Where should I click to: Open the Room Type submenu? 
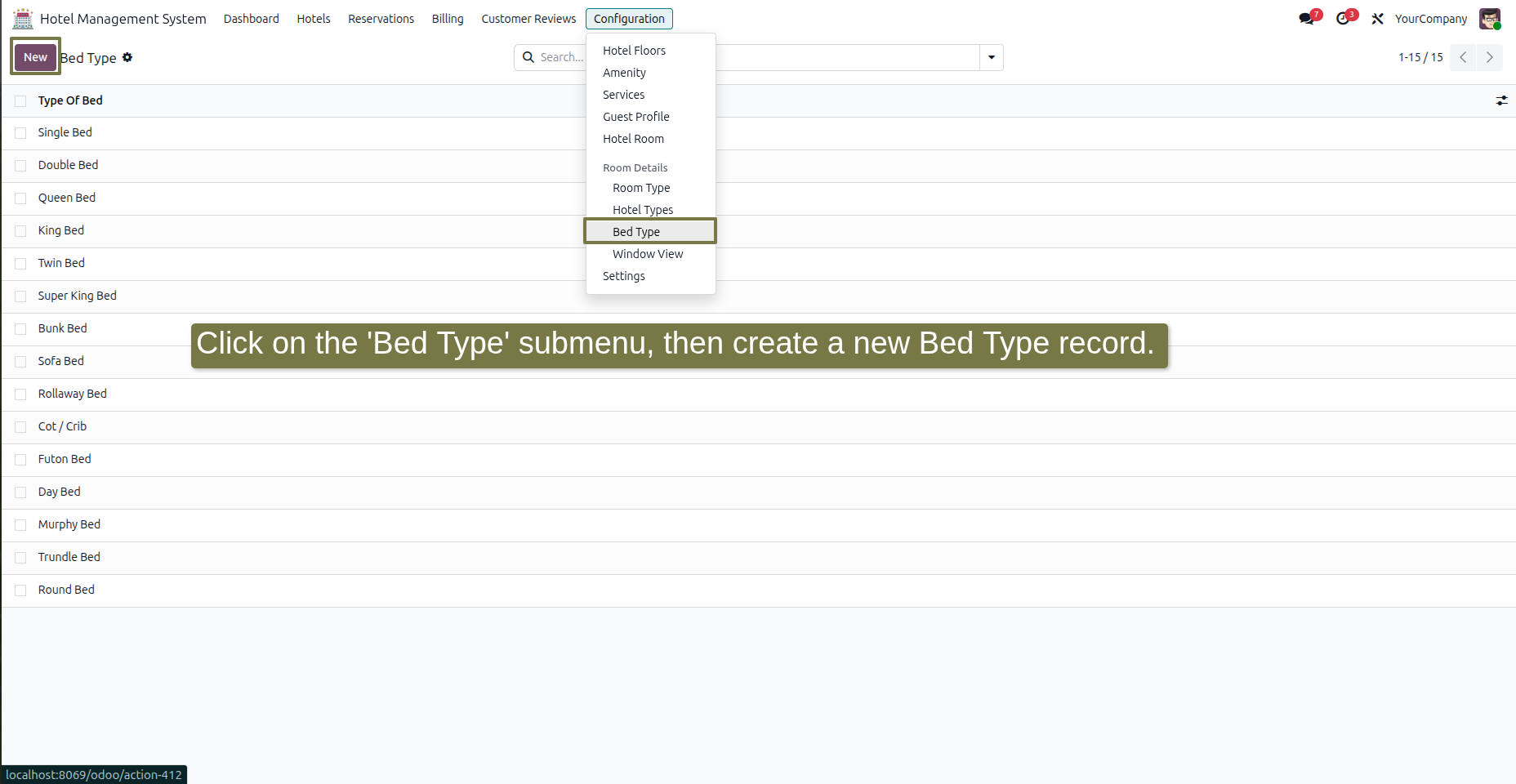click(650, 188)
